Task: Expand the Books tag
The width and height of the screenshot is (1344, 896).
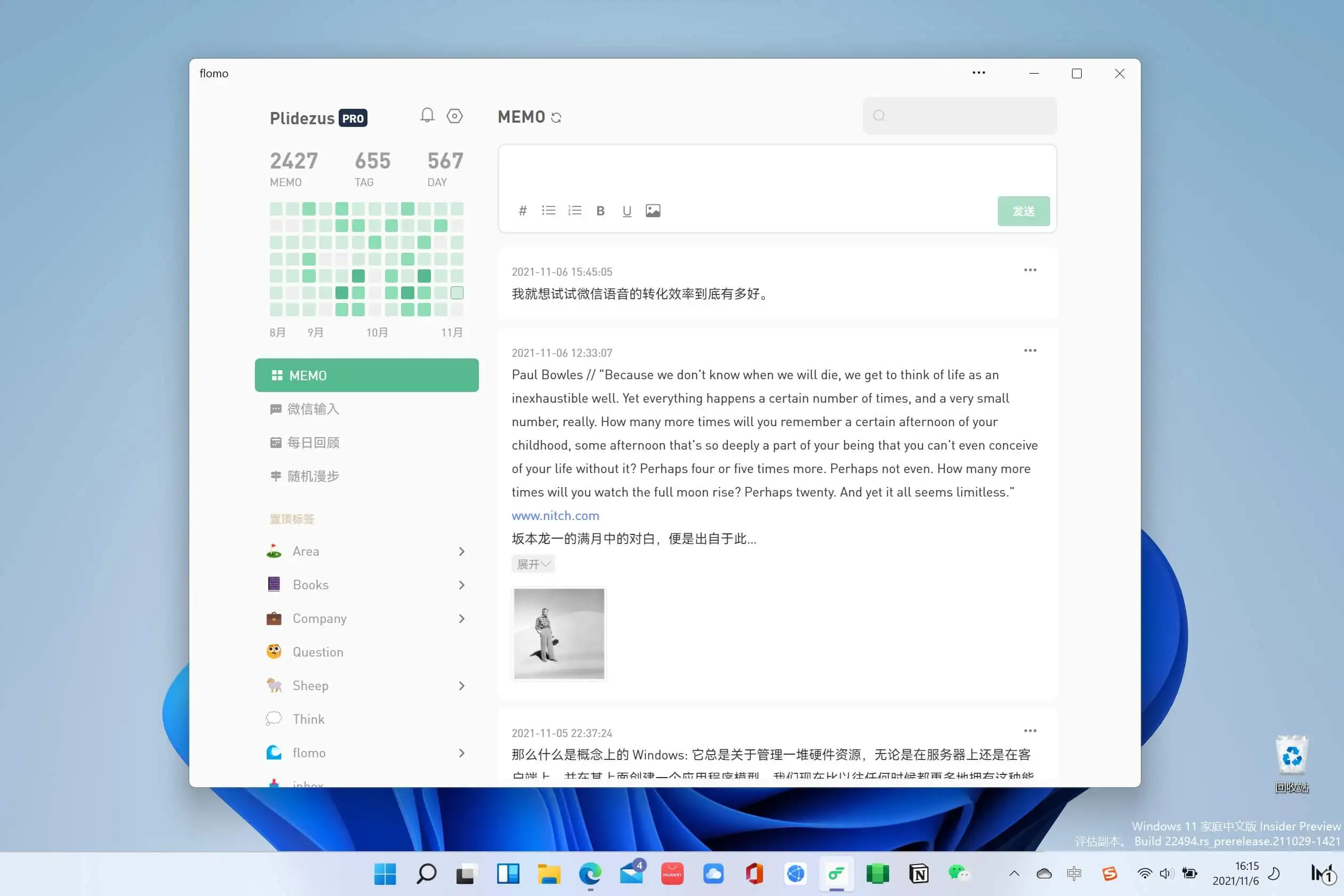Action: click(x=462, y=585)
